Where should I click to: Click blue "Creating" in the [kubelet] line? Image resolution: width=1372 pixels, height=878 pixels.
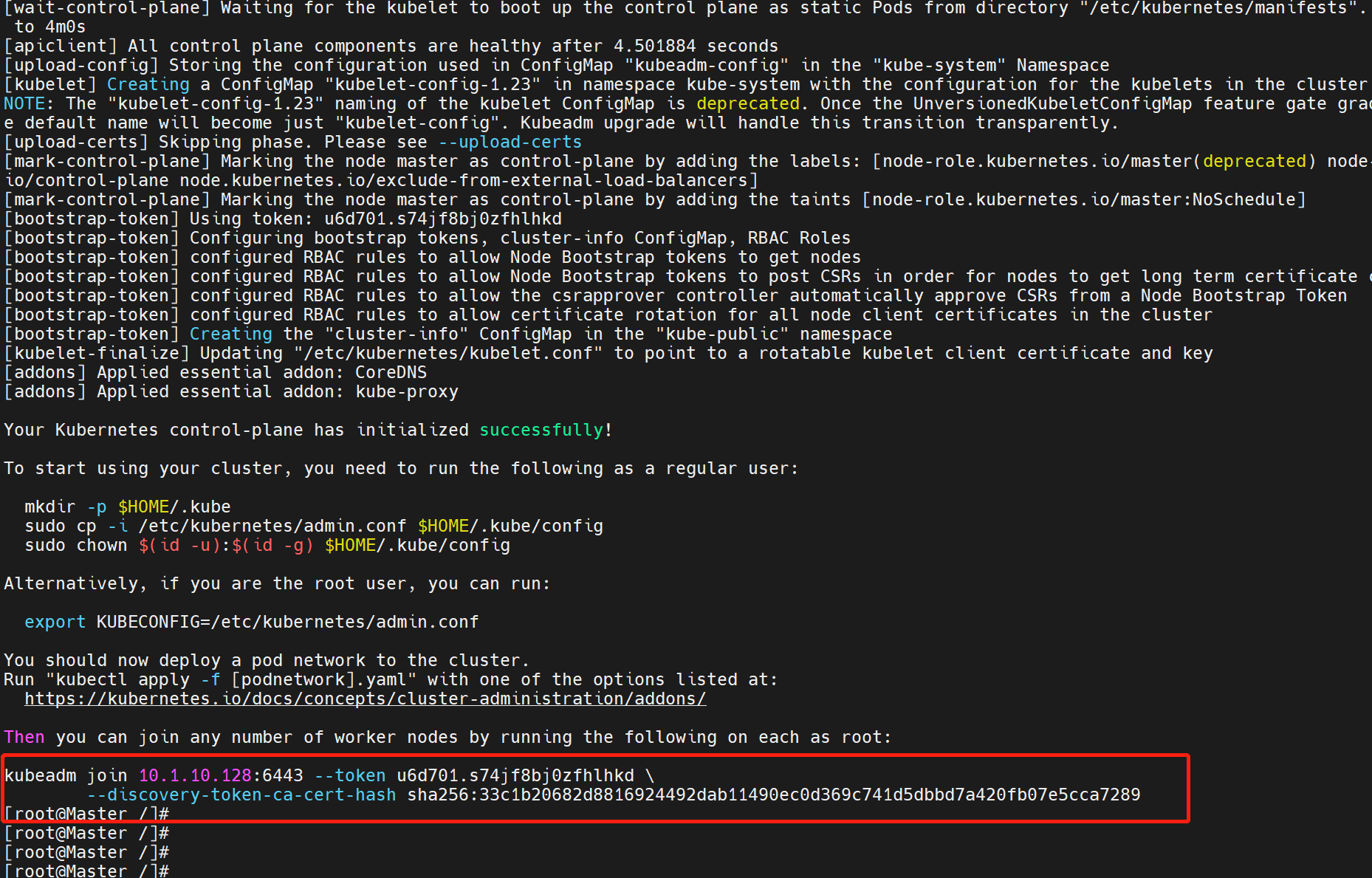pos(148,84)
